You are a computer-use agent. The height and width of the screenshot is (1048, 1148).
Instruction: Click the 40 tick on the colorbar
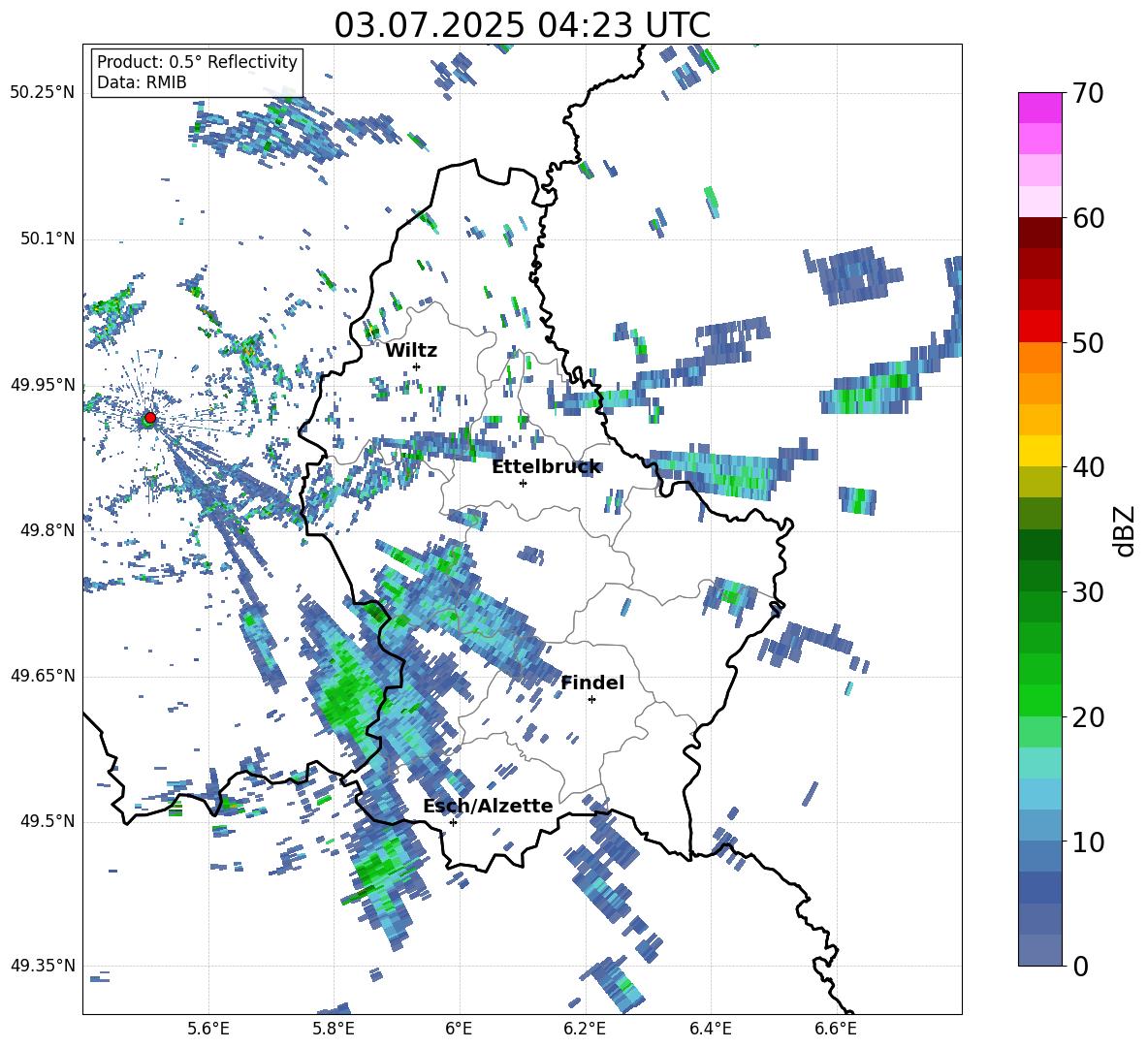click(x=1088, y=467)
